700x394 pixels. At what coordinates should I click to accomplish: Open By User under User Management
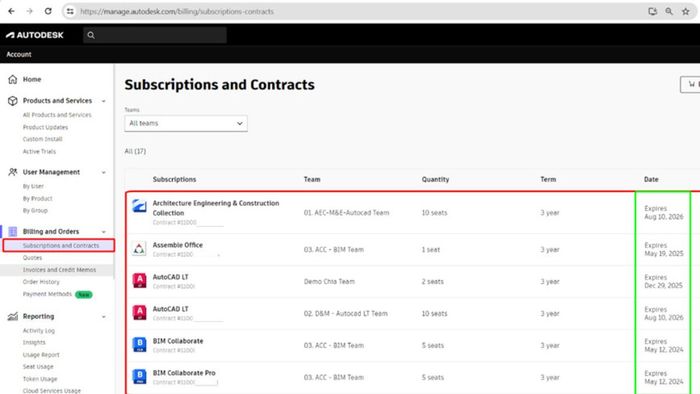coord(33,186)
